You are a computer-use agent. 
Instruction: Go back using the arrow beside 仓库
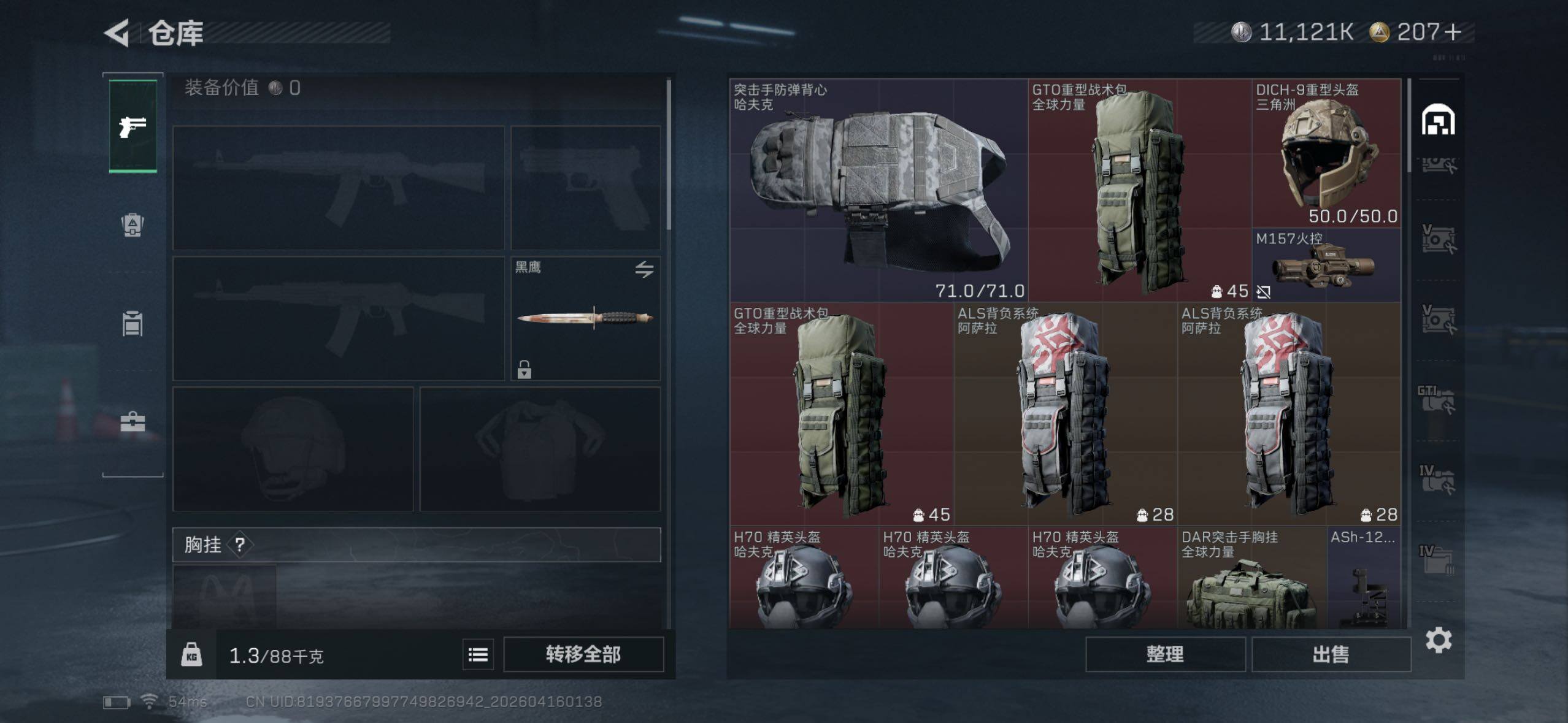[117, 33]
